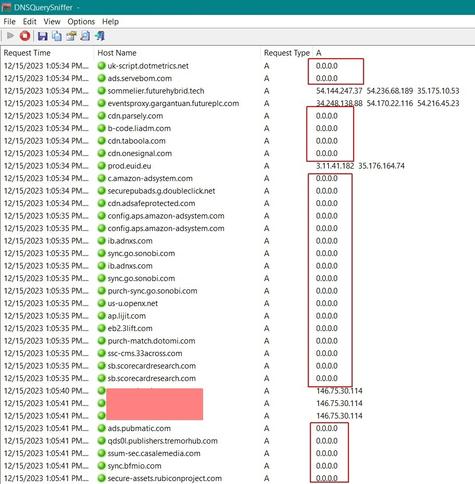Click green icon in the 1:05:40 PM row
Viewport: 475px width, 484px height.
click(101, 391)
